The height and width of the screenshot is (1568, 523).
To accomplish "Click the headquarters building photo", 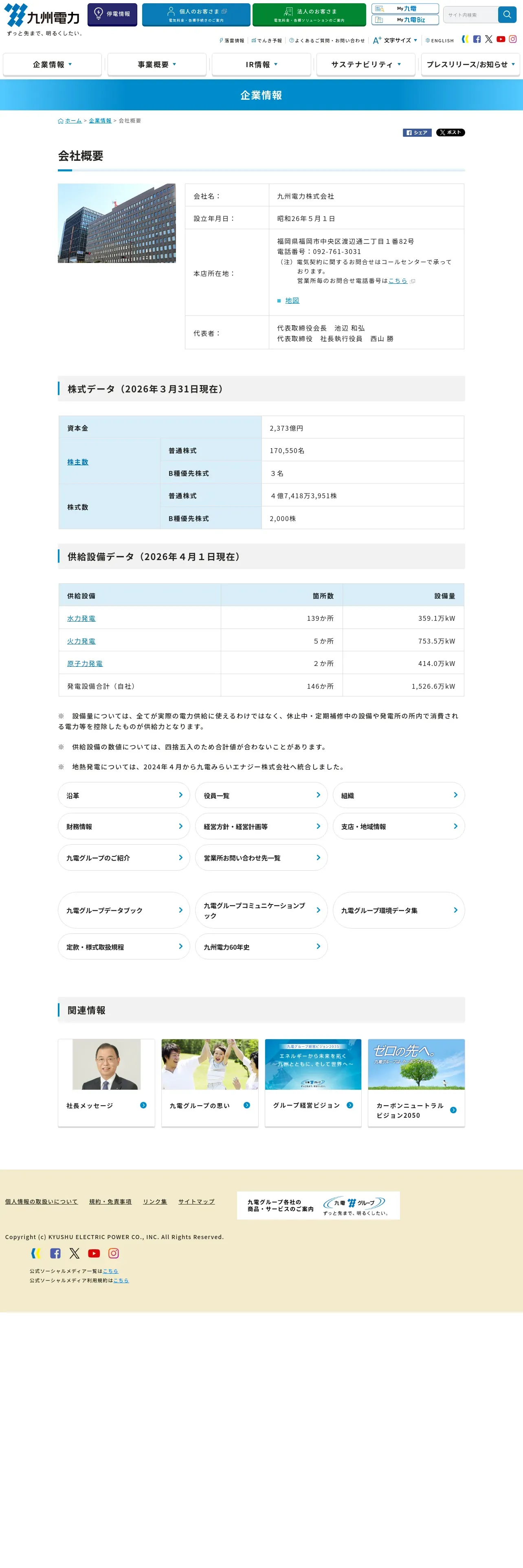I will pyautogui.click(x=117, y=223).
